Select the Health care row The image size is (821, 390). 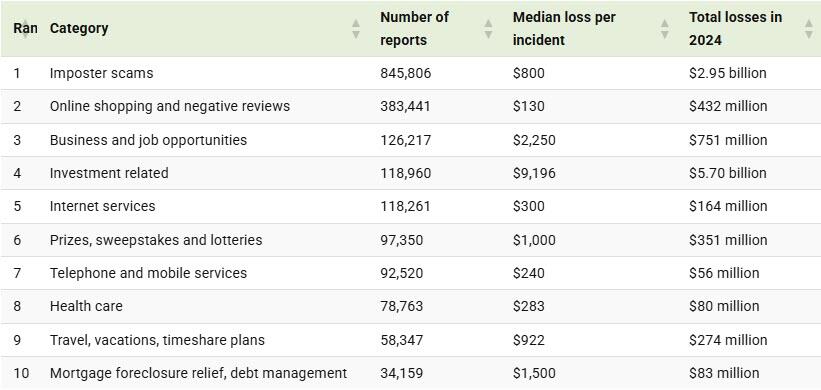[410, 306]
